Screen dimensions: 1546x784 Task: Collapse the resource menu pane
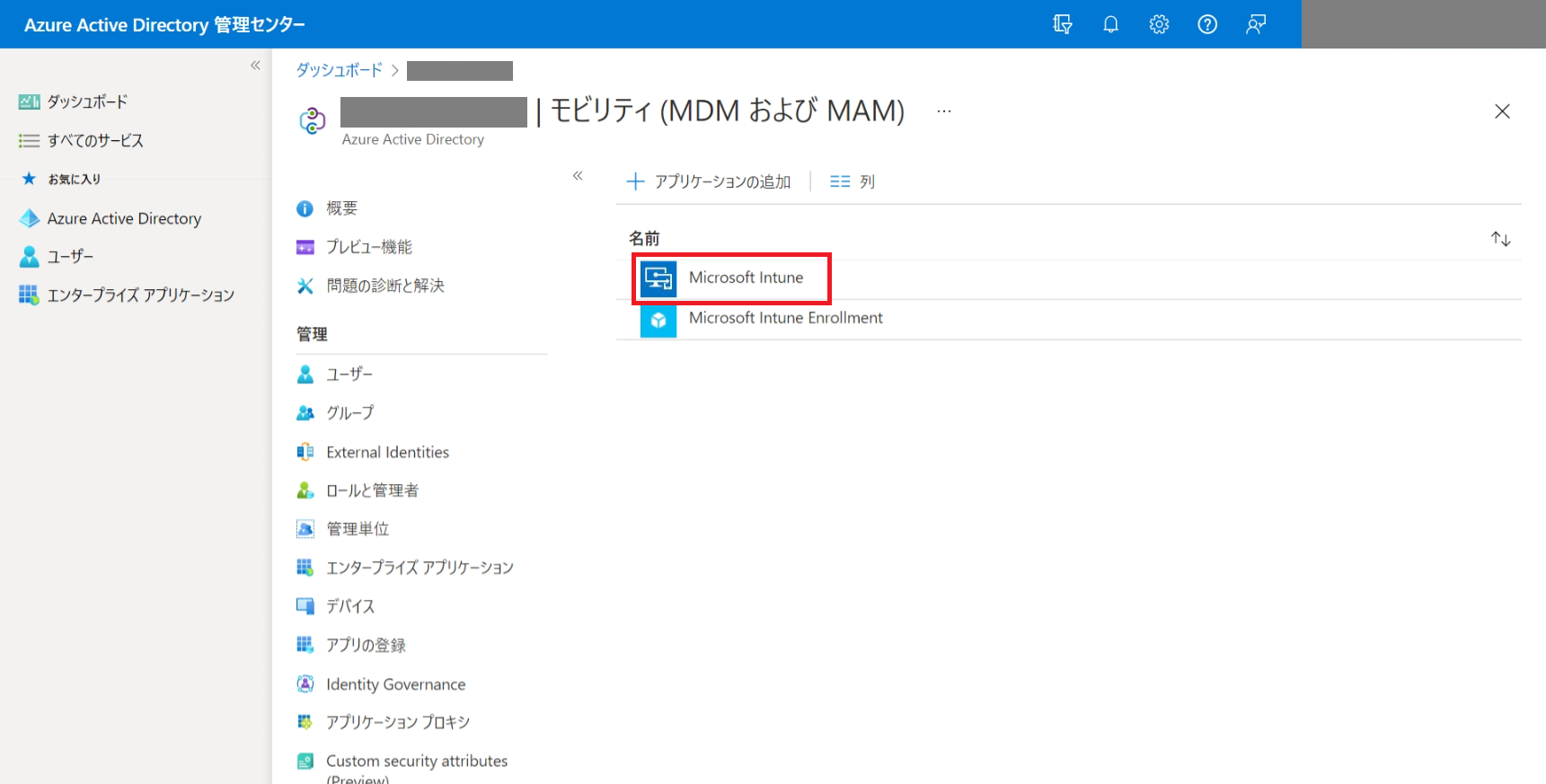(578, 175)
